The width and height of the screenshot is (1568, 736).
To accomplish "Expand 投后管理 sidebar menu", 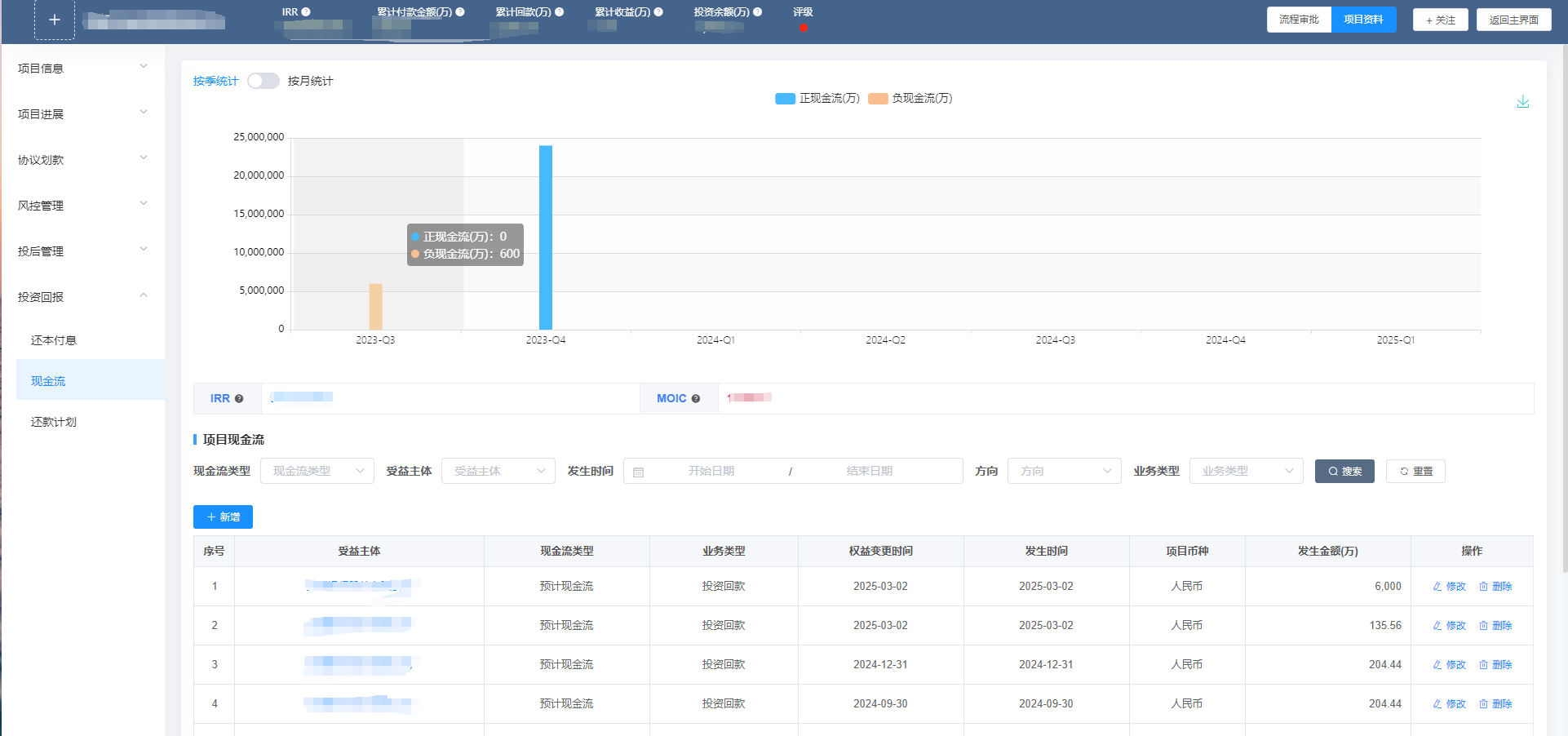I will click(82, 251).
